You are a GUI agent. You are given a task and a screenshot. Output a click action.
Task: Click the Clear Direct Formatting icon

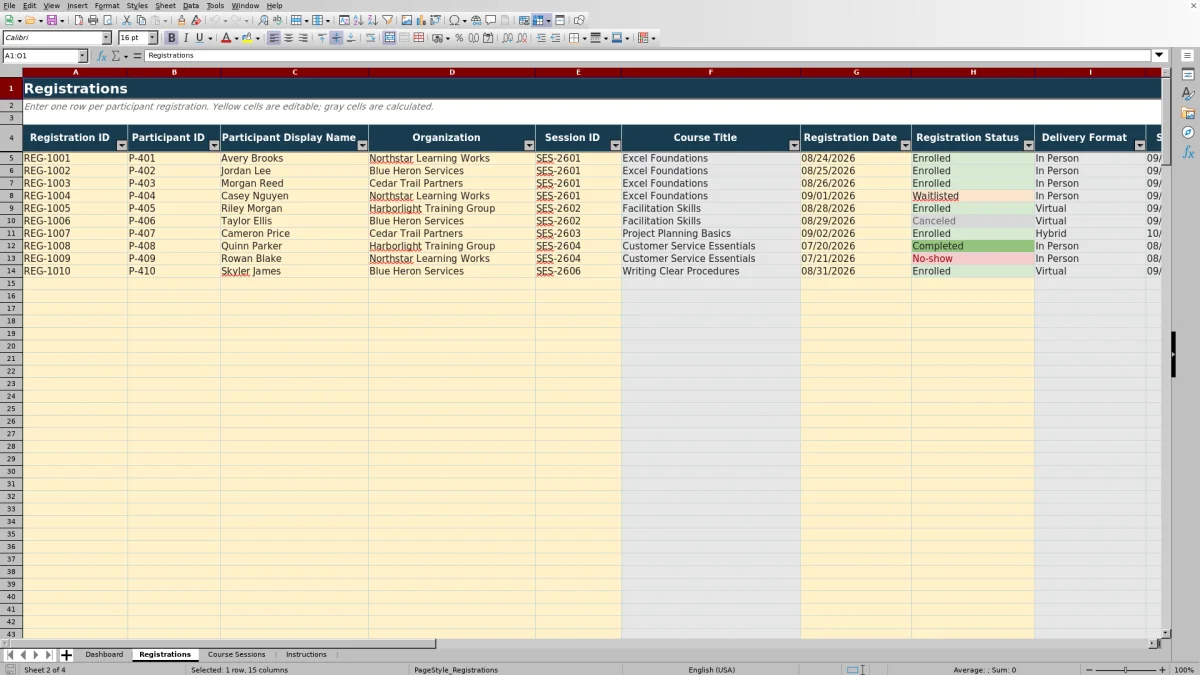point(196,20)
